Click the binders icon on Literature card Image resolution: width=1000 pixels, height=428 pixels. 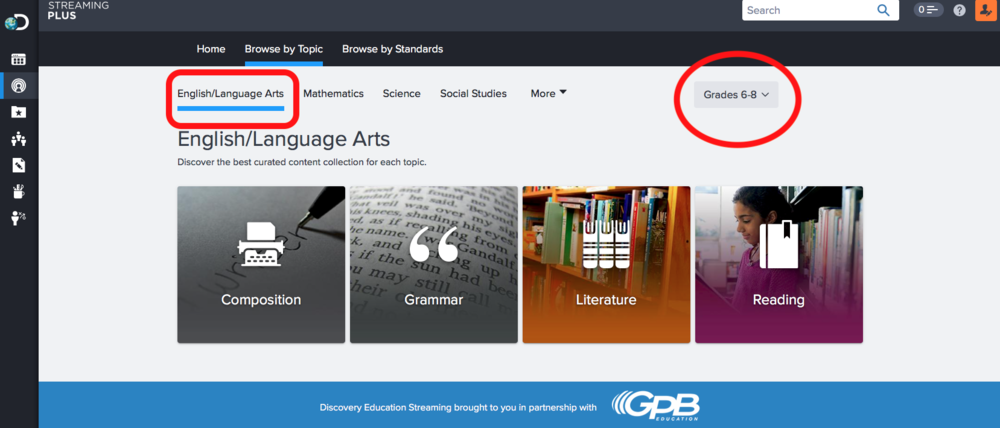606,244
